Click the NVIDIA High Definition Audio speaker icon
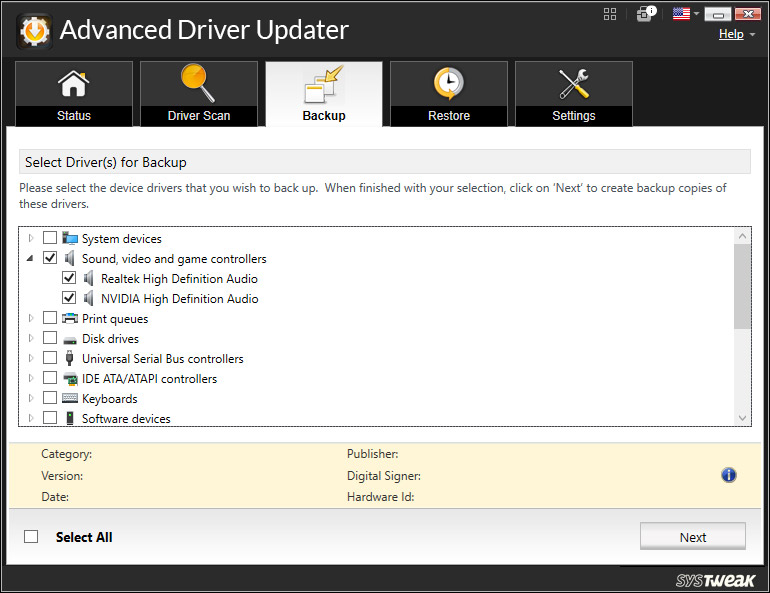Image resolution: width=770 pixels, height=593 pixels. (x=88, y=298)
